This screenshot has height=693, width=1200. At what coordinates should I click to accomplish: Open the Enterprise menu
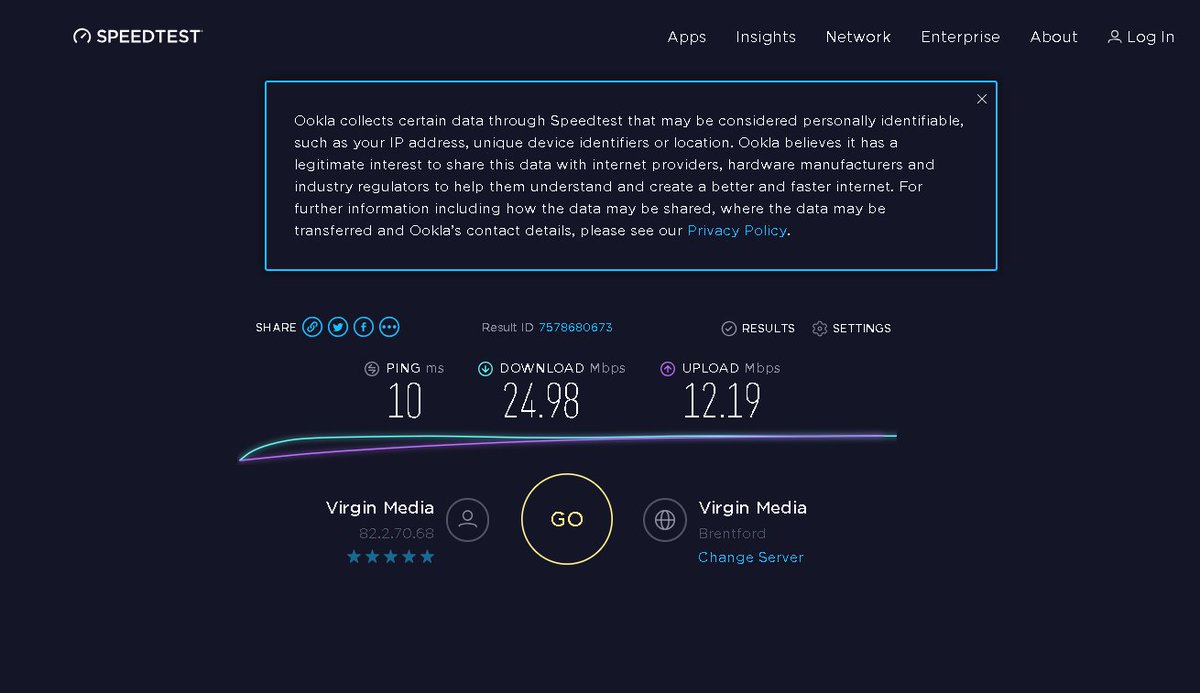(x=960, y=37)
